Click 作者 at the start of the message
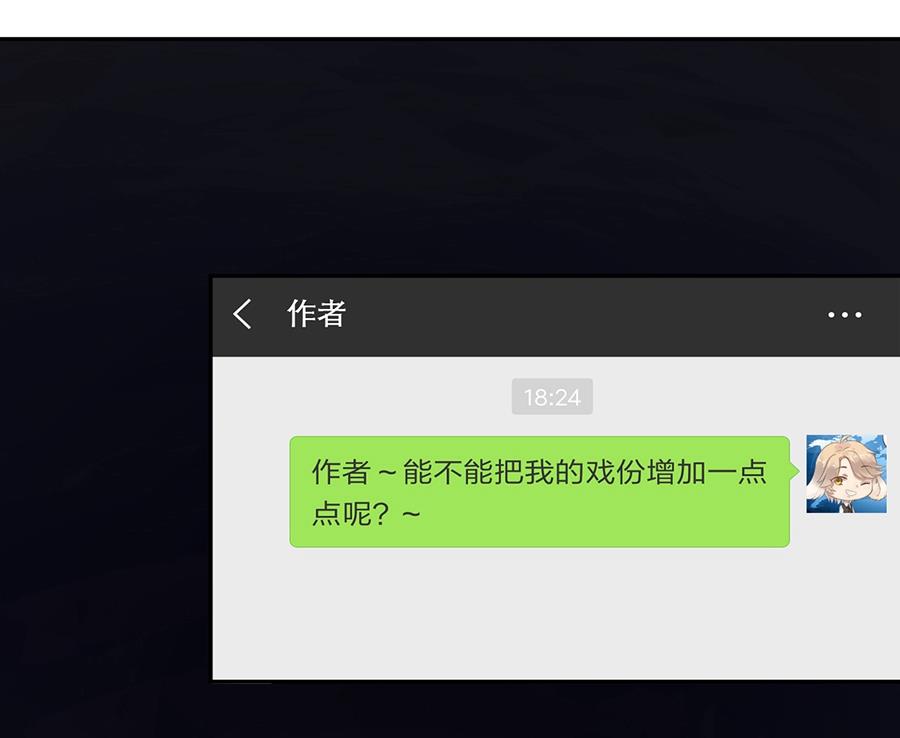 [341, 472]
